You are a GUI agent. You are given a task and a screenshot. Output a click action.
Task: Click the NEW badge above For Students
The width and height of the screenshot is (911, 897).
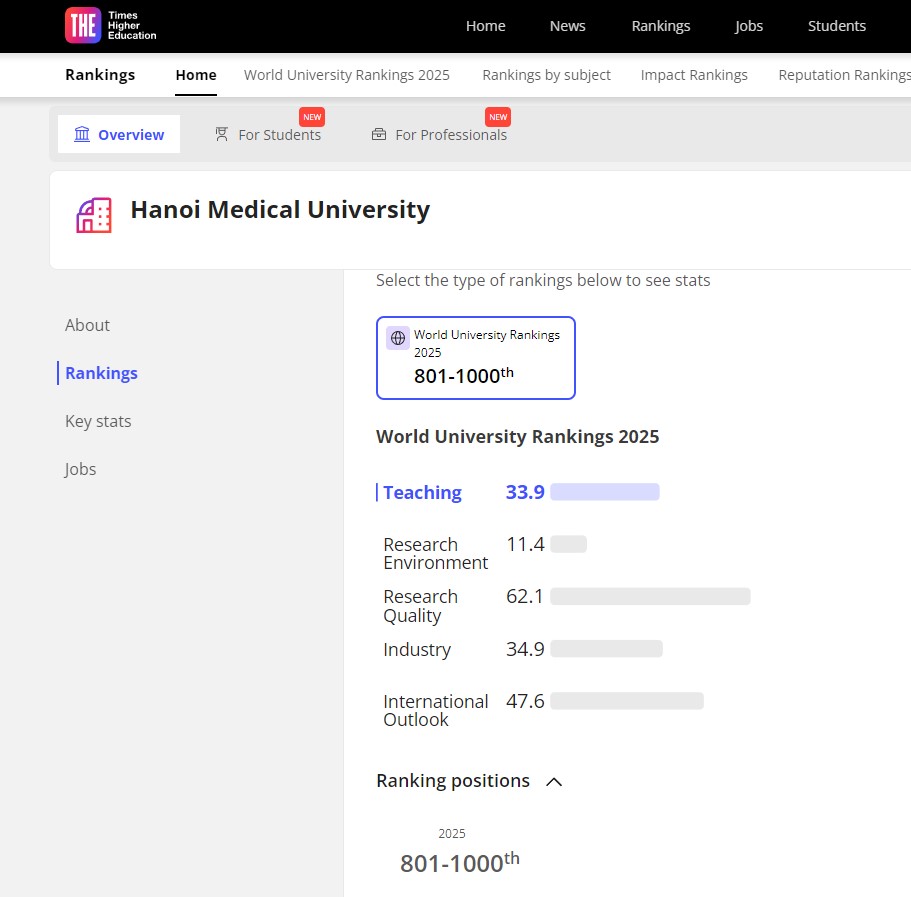point(312,117)
